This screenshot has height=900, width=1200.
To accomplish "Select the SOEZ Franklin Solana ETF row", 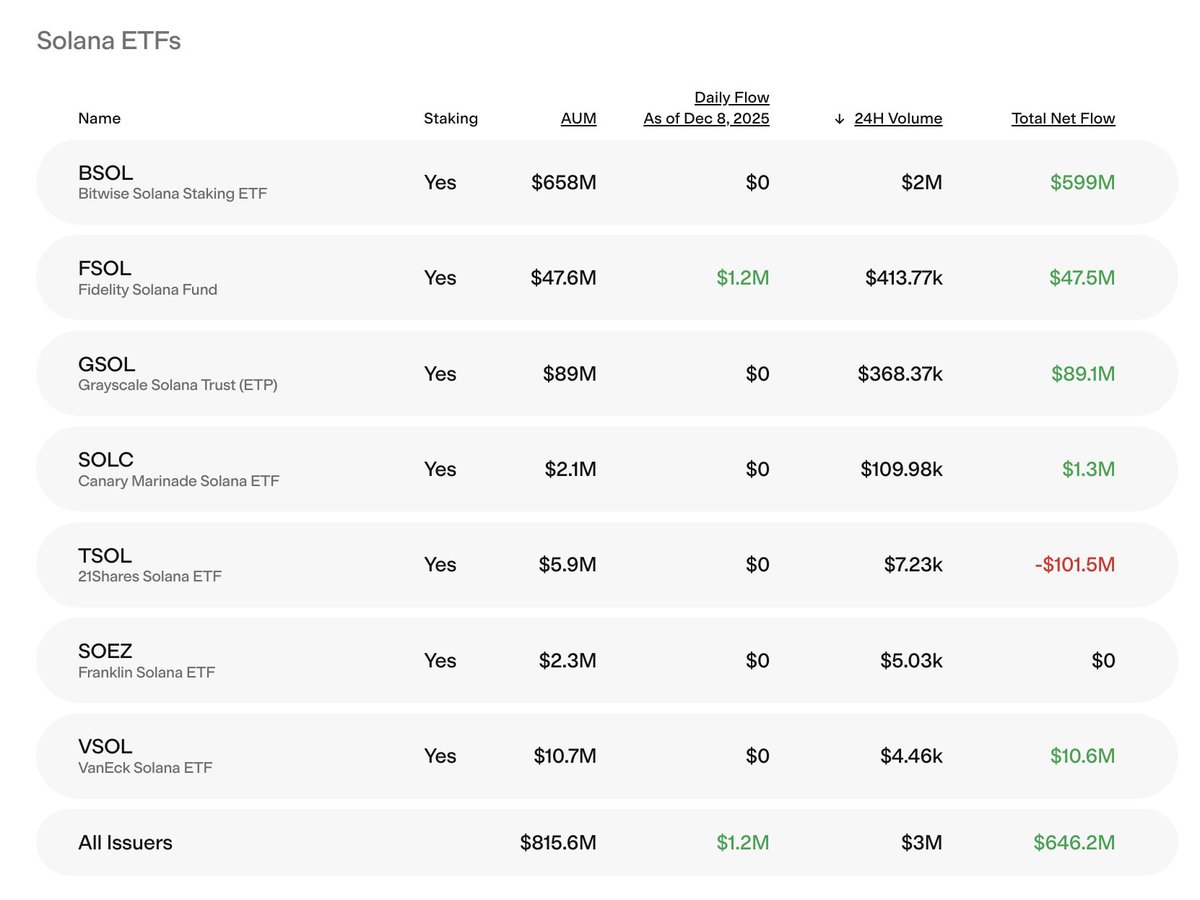I will pos(607,660).
